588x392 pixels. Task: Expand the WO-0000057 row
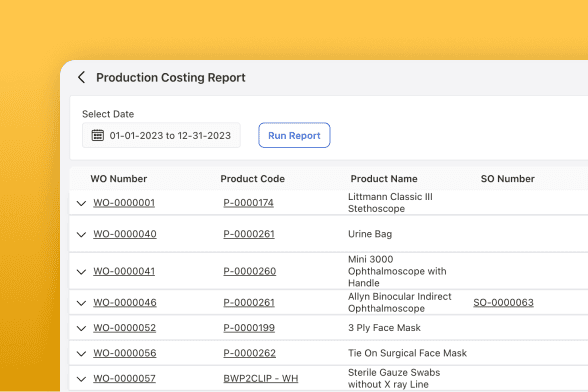tap(81, 379)
